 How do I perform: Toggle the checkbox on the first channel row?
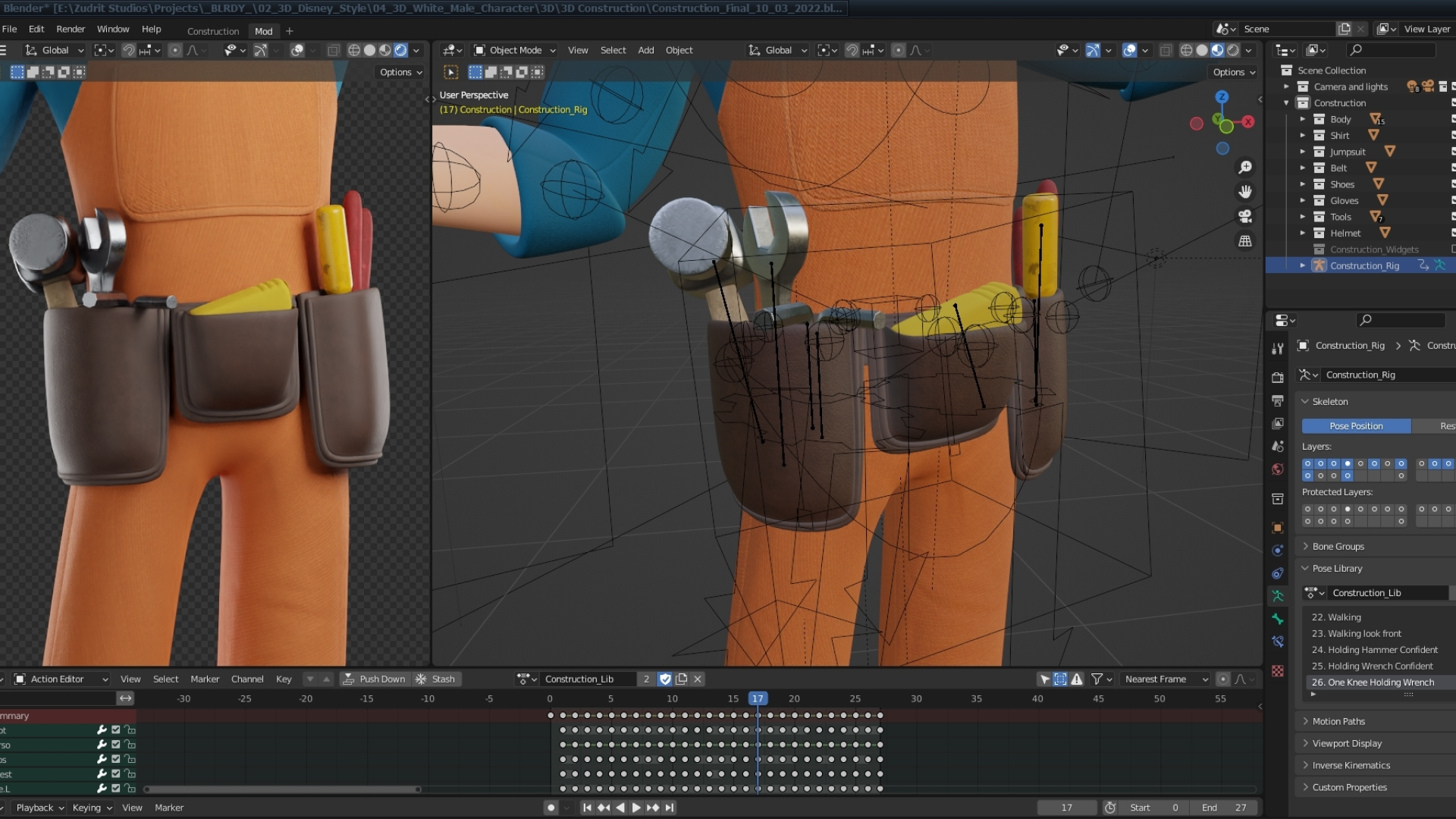point(116,730)
